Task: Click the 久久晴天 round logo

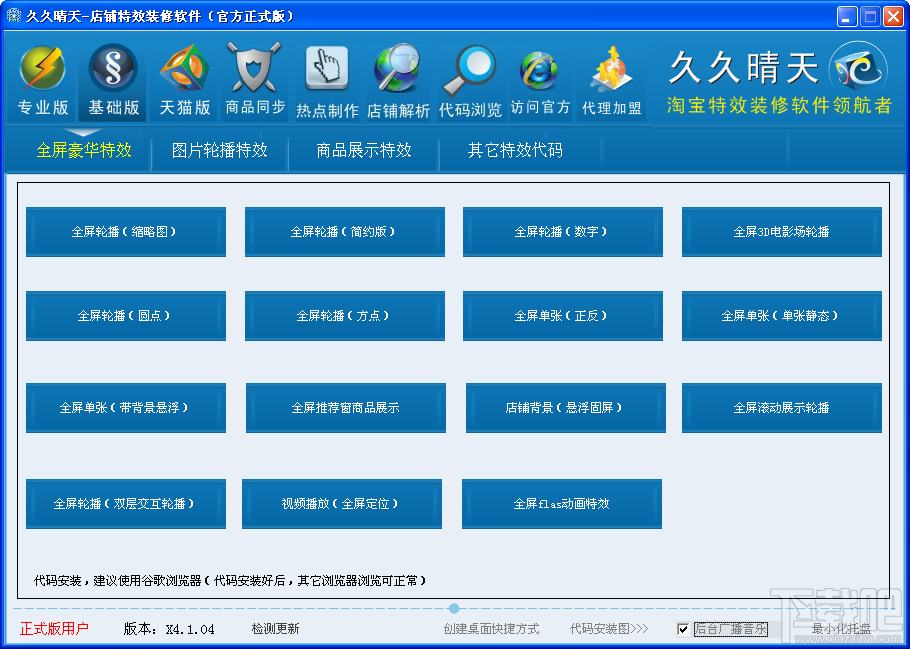Action: (858, 70)
